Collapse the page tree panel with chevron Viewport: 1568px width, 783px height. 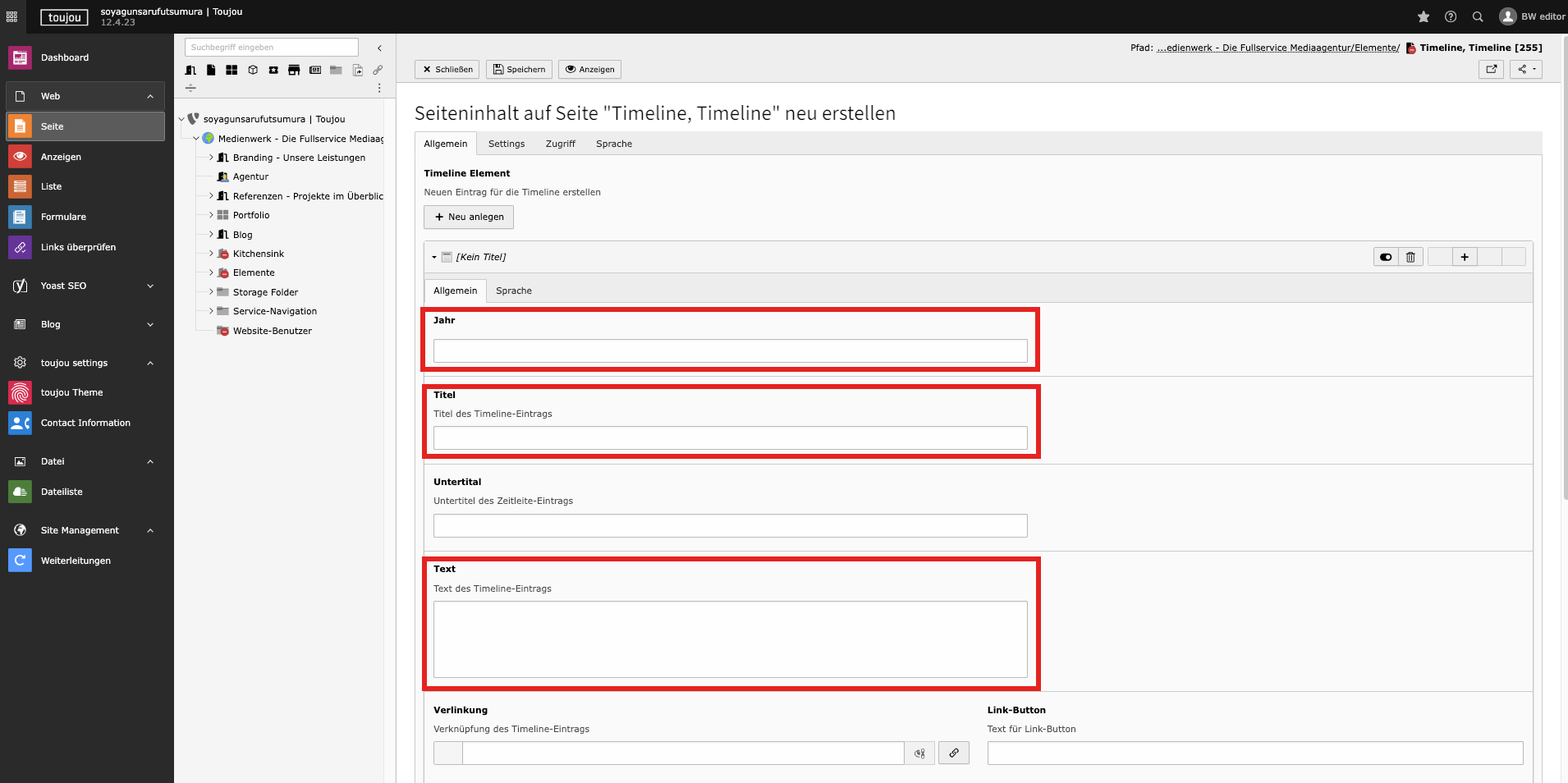(379, 48)
